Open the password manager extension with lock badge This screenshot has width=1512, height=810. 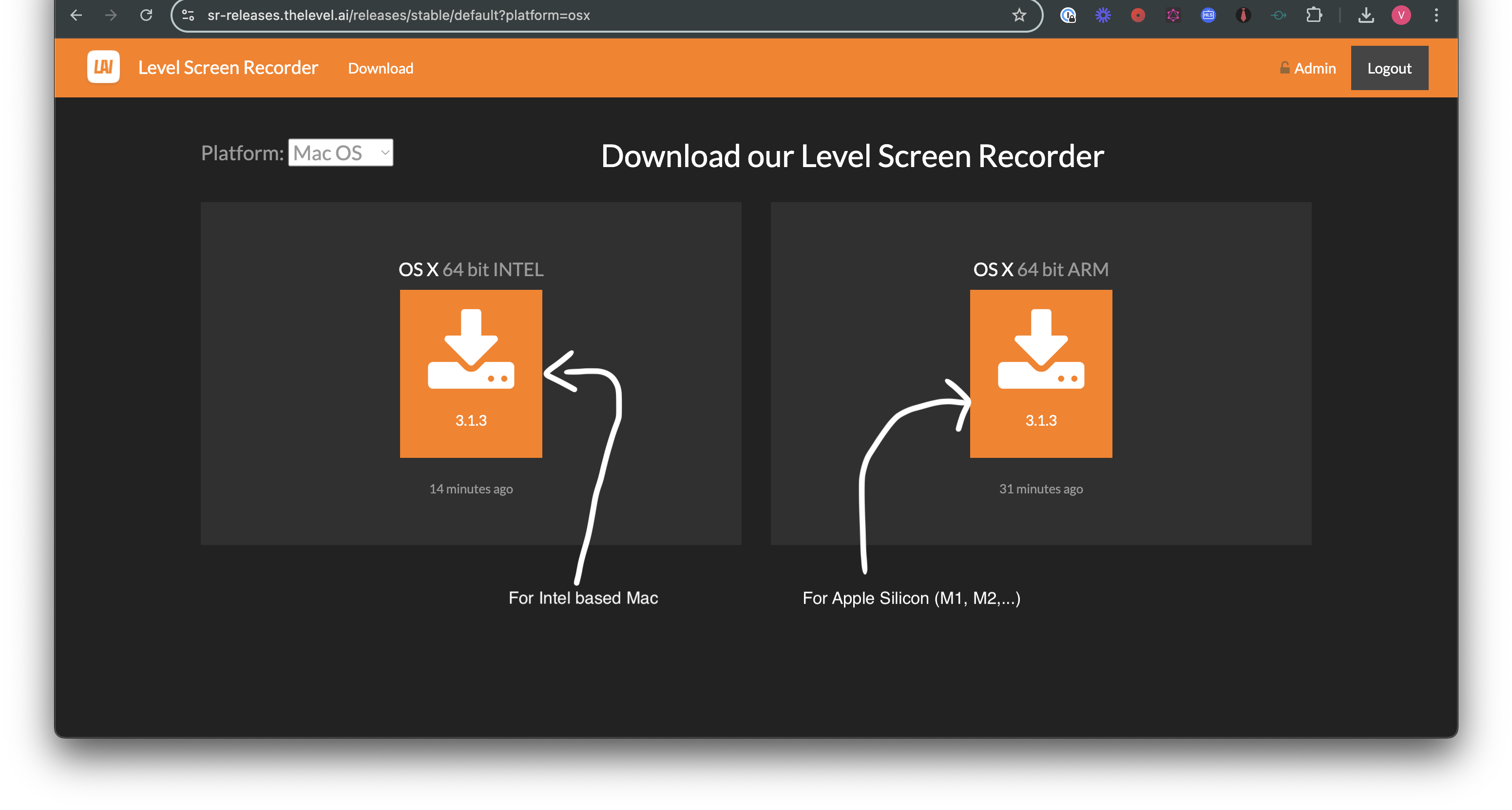coord(1068,15)
